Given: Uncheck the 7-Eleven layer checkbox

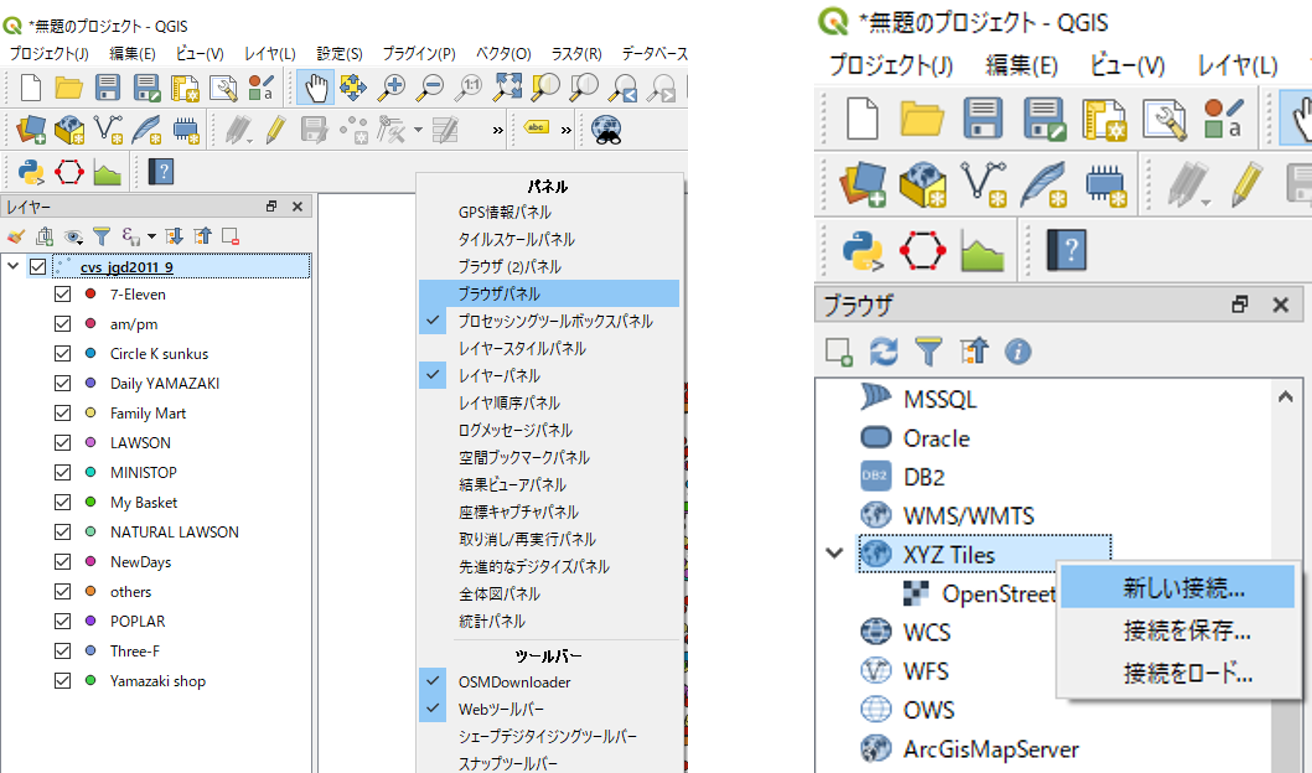Looking at the screenshot, I should [x=63, y=294].
